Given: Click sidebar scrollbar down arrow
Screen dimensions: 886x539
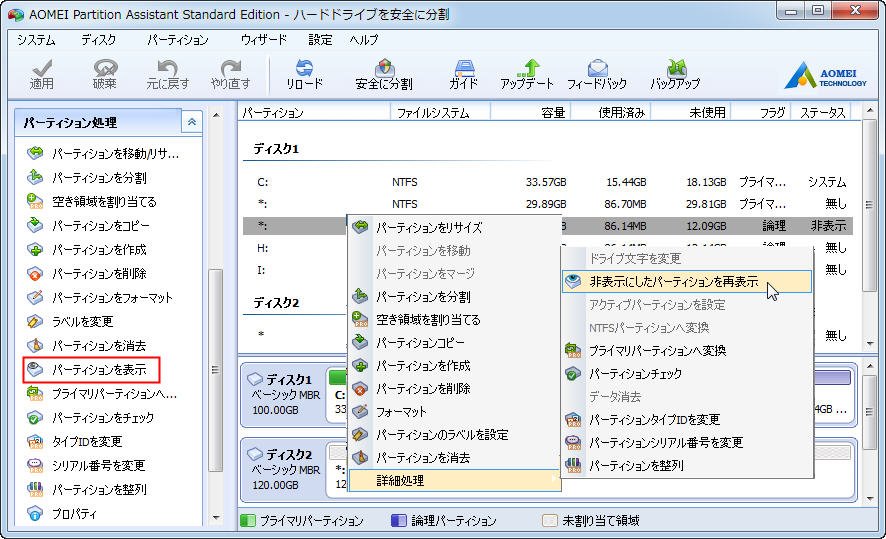Looking at the screenshot, I should (x=216, y=516).
